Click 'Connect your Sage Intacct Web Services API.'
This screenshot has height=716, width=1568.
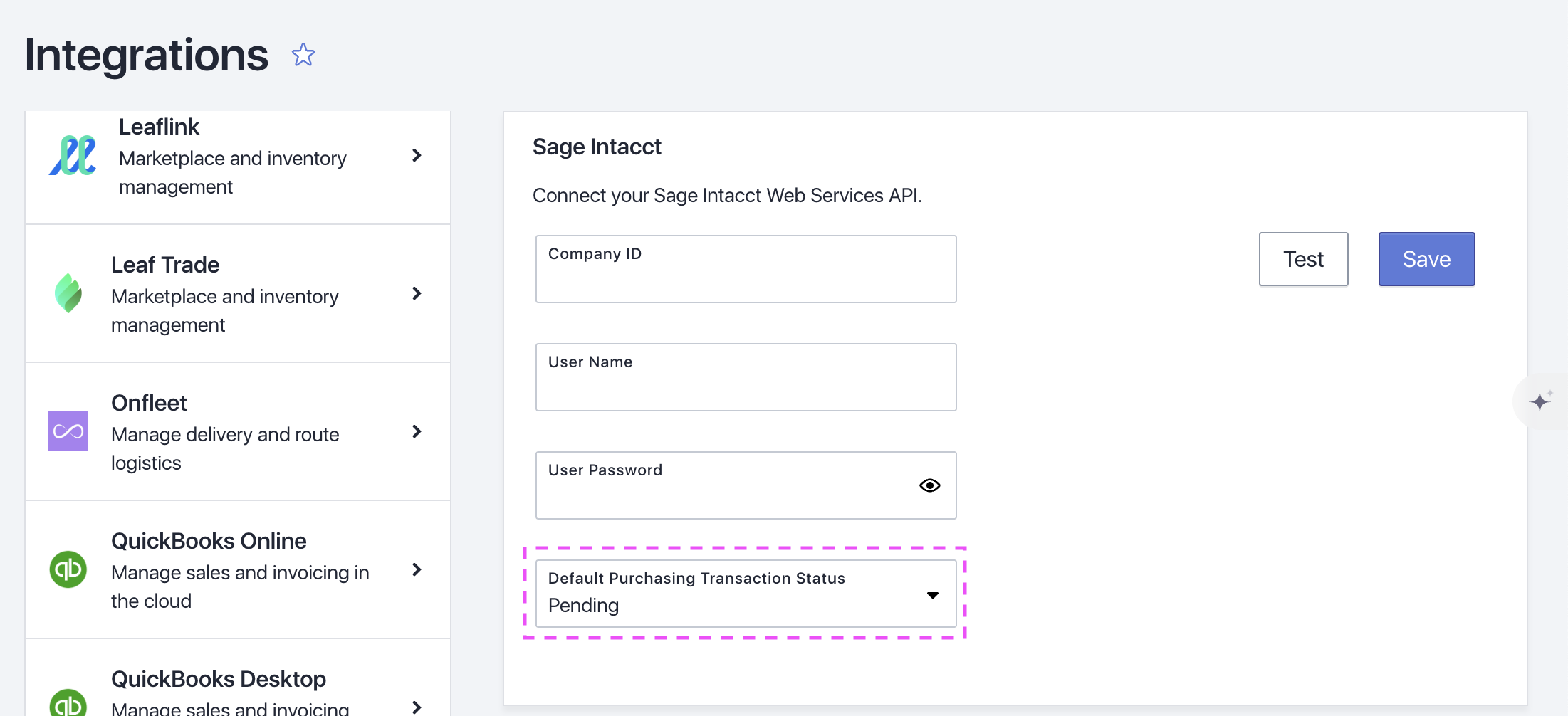[x=727, y=195]
